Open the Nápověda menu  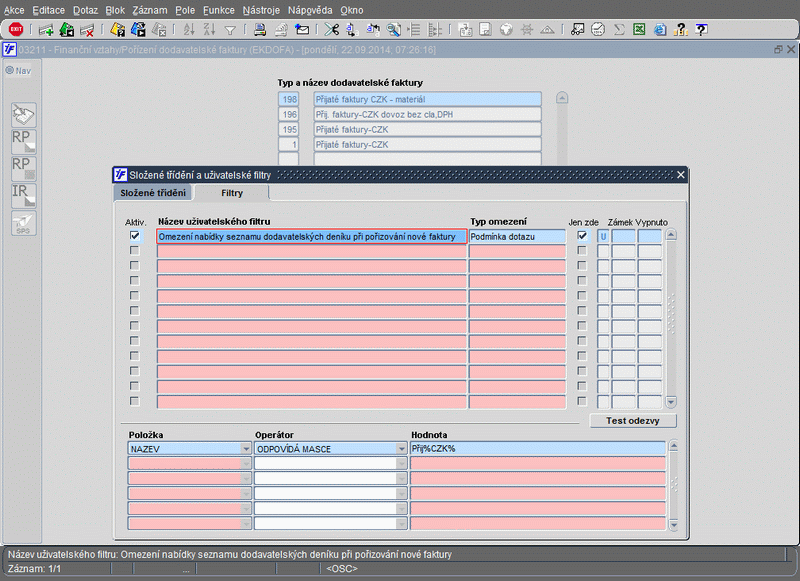click(310, 10)
